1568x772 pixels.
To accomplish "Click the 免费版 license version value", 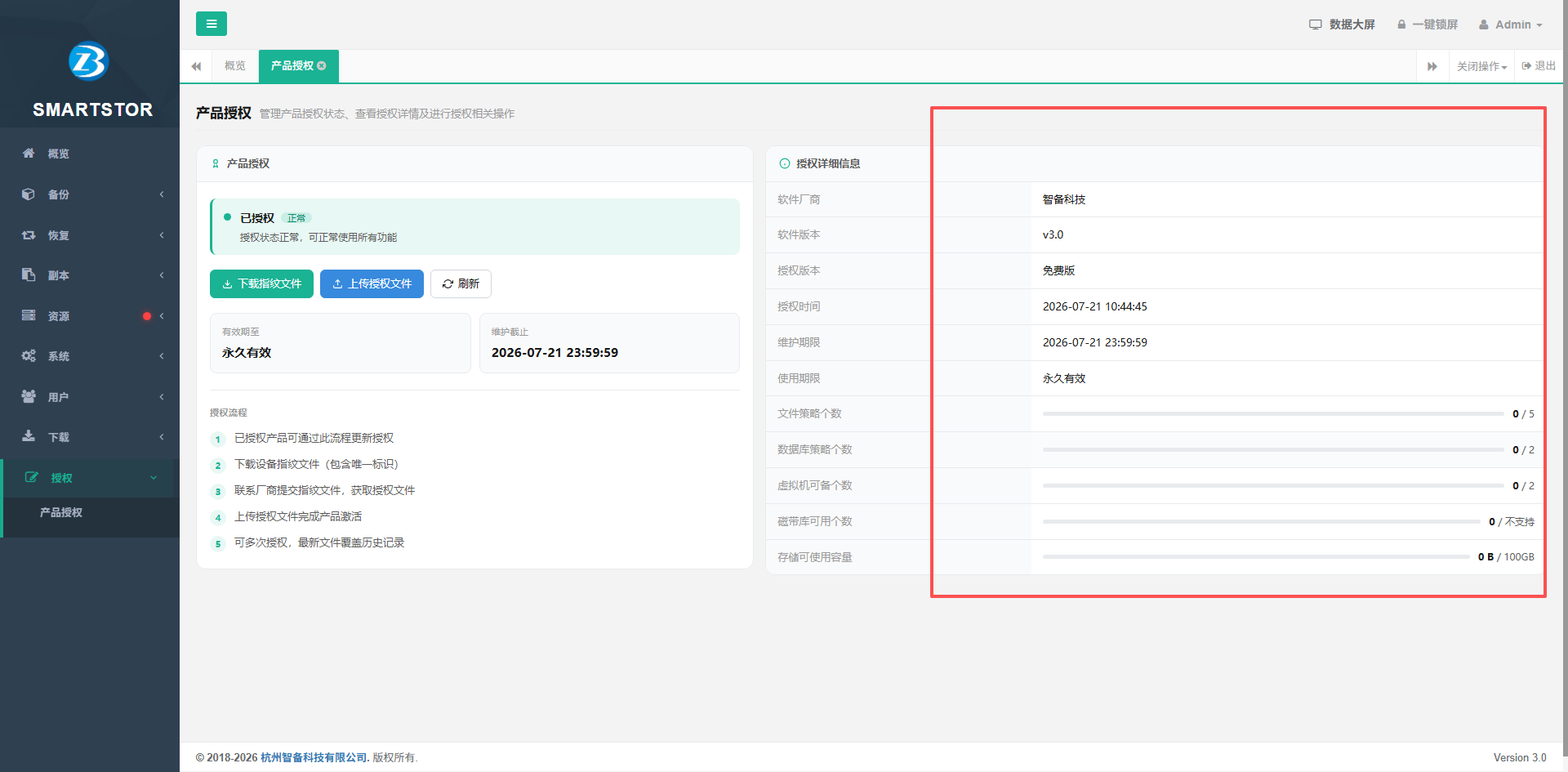I will click(x=1058, y=270).
